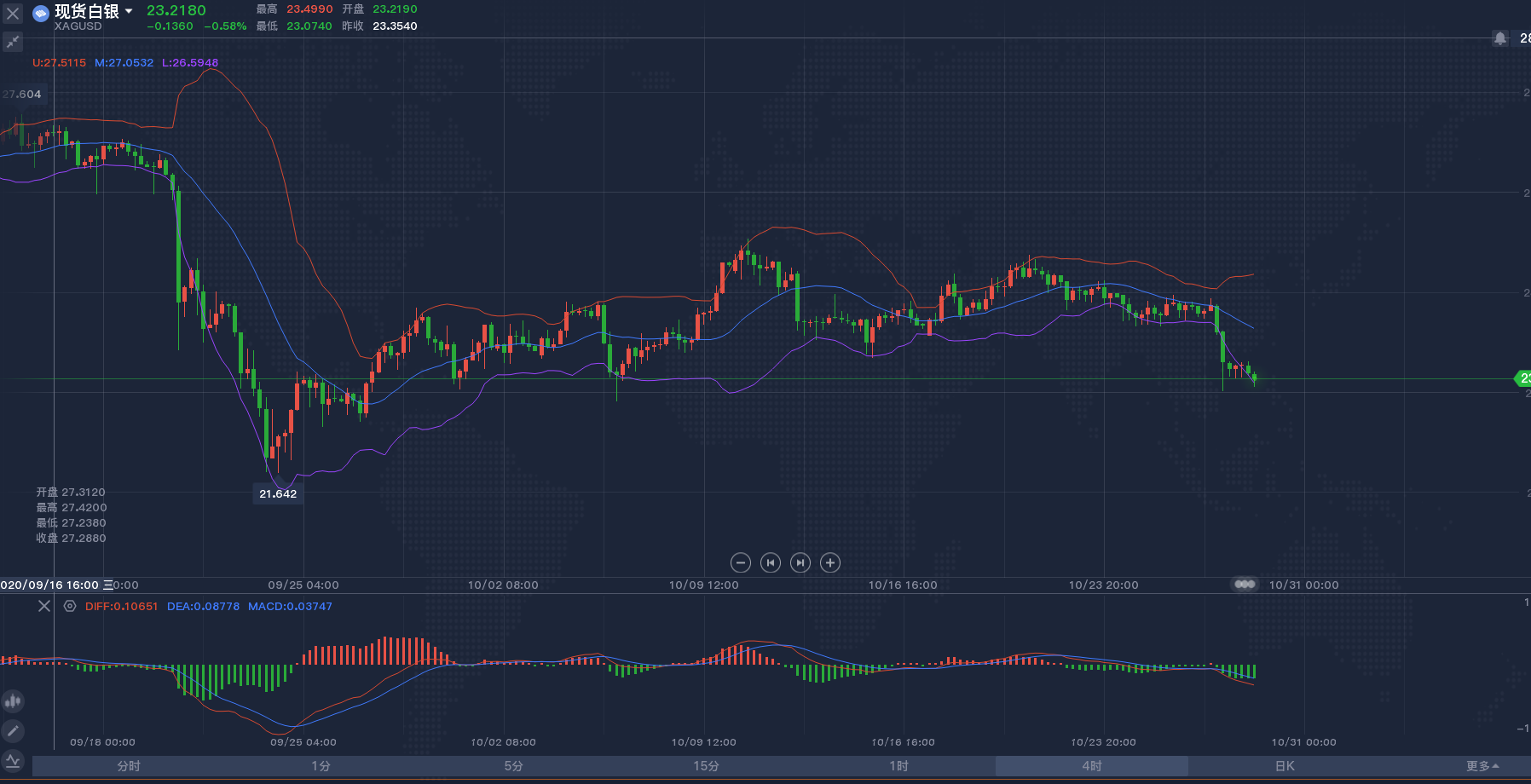Click the crosshair 最高 27.4200 readout
1531x784 pixels.
(71, 508)
